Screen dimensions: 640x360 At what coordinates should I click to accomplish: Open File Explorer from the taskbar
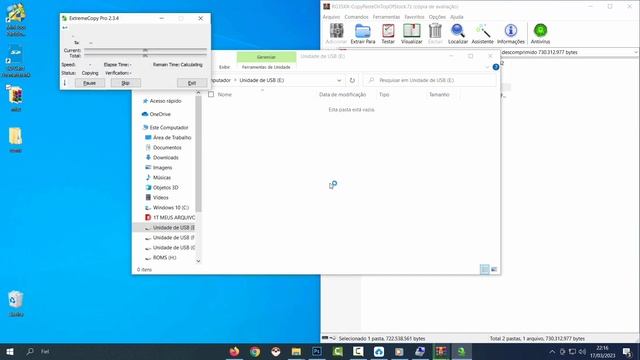[x=296, y=351]
